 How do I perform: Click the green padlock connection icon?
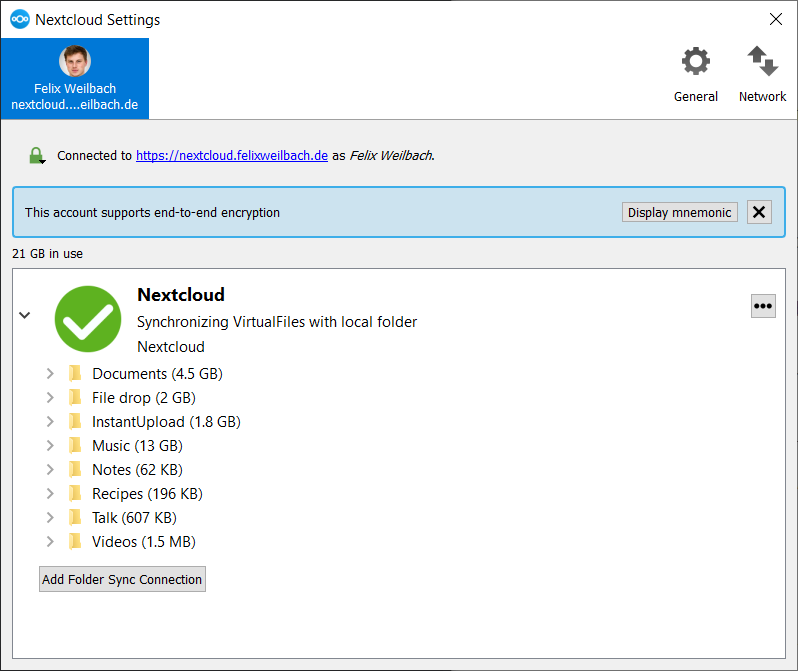coord(36,156)
